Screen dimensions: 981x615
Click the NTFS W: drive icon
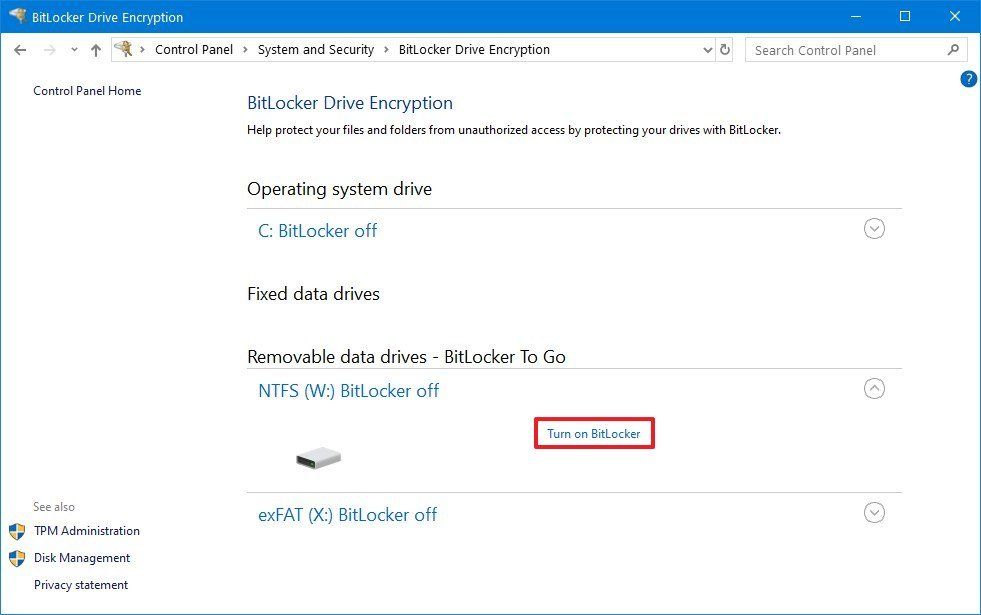(318, 458)
